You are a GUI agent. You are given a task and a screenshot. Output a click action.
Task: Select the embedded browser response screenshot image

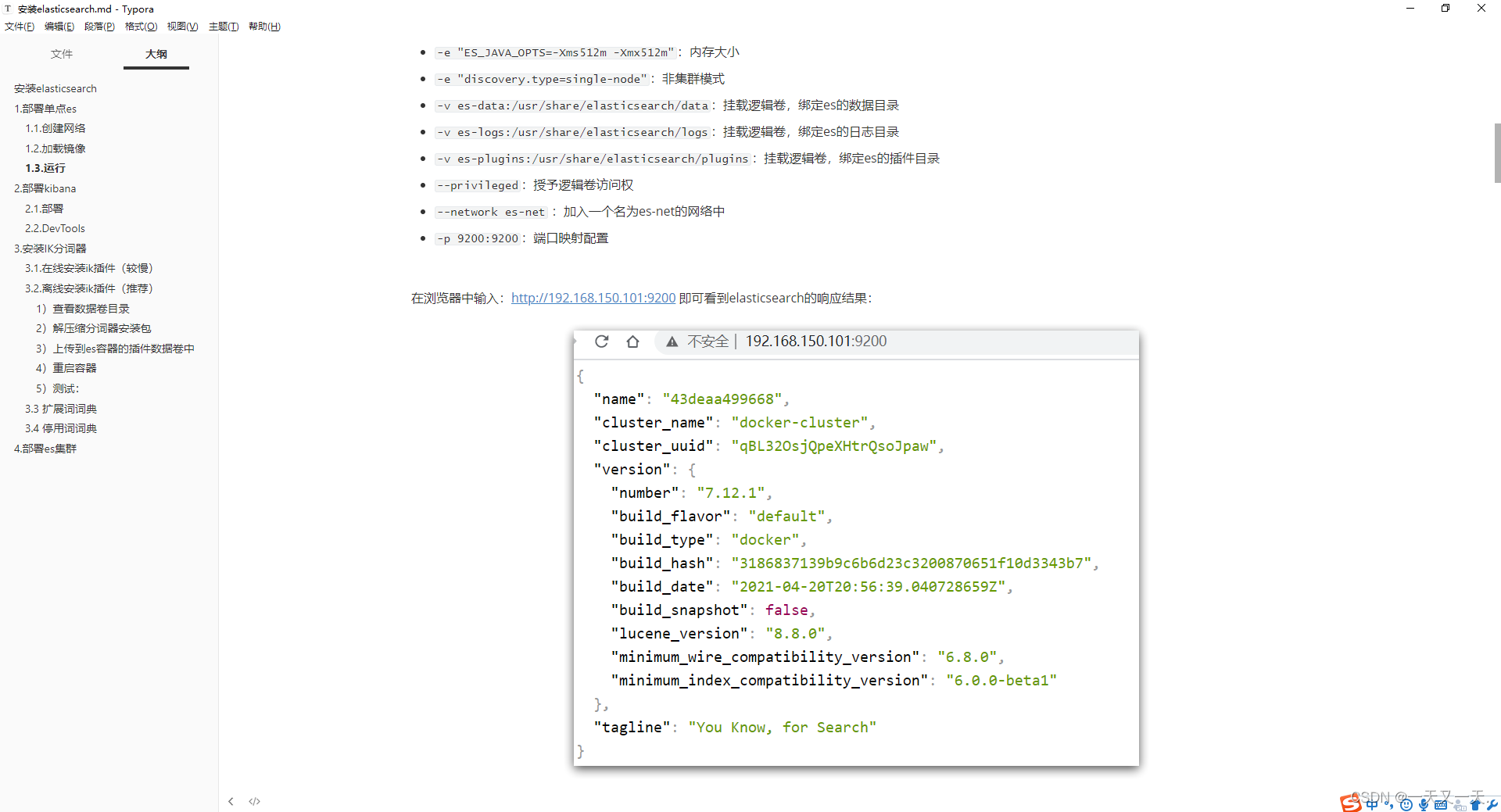(856, 548)
